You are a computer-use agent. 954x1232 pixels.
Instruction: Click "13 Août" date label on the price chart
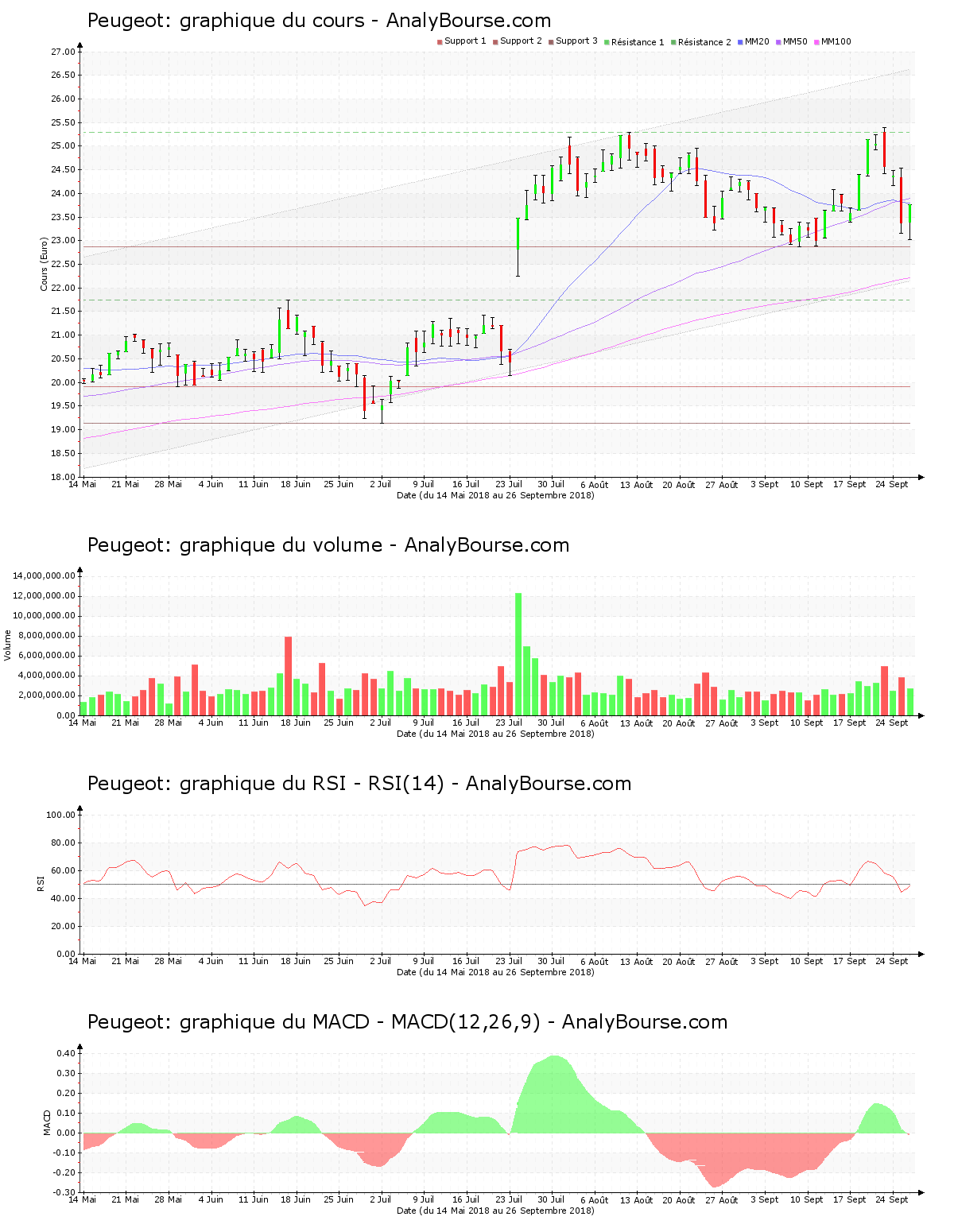637,484
